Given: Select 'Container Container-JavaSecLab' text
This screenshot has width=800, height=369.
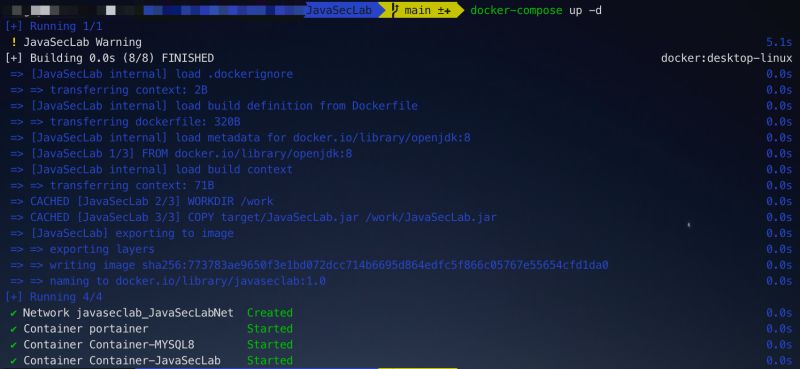Looking at the screenshot, I should coord(122,360).
